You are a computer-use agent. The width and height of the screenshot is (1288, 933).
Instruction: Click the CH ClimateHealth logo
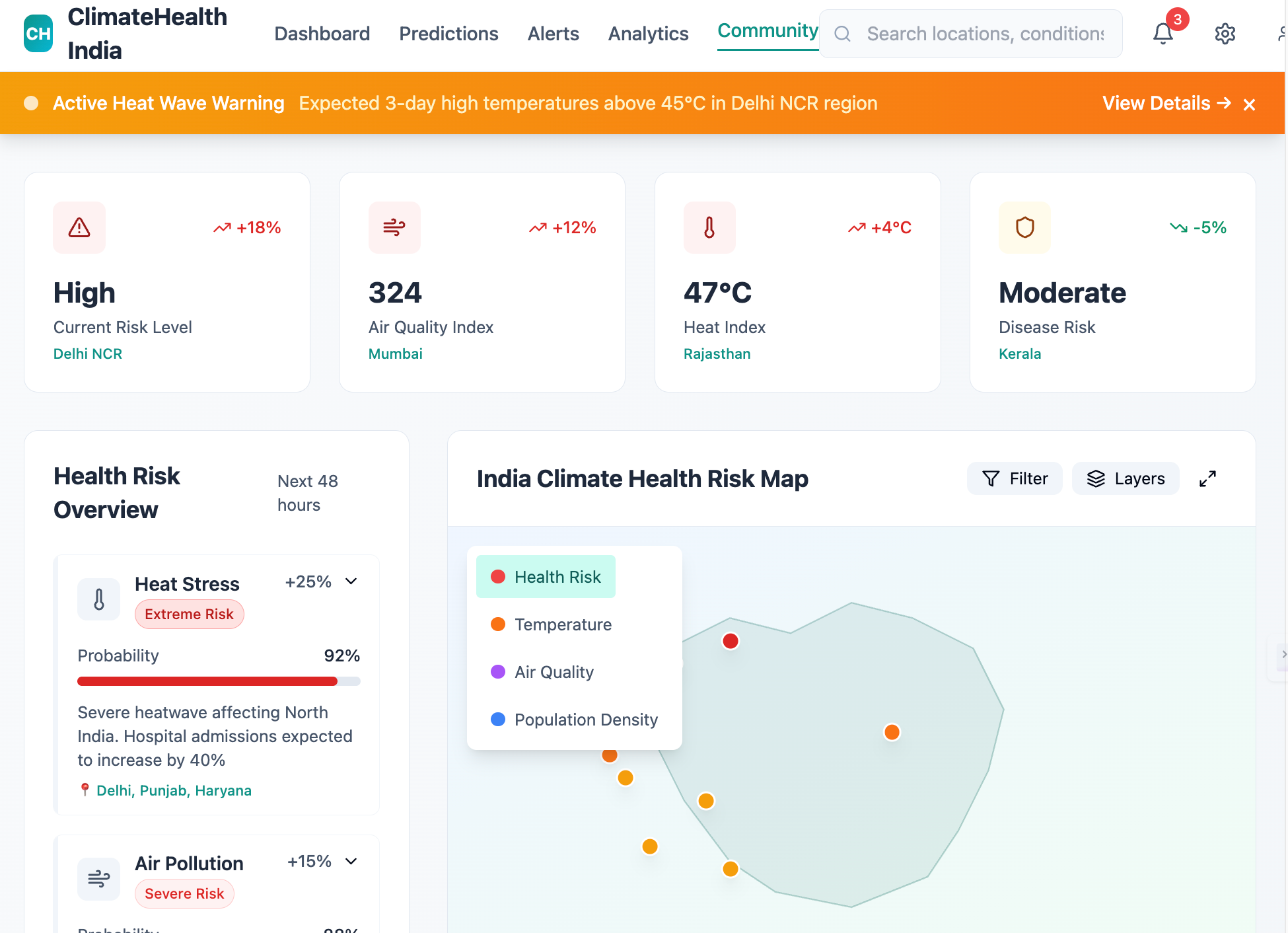tap(38, 34)
